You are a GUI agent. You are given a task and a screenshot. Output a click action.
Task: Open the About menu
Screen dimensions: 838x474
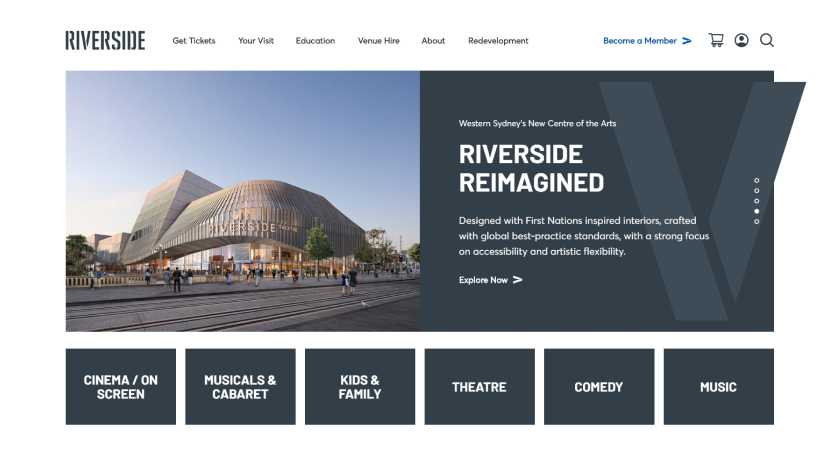[433, 41]
